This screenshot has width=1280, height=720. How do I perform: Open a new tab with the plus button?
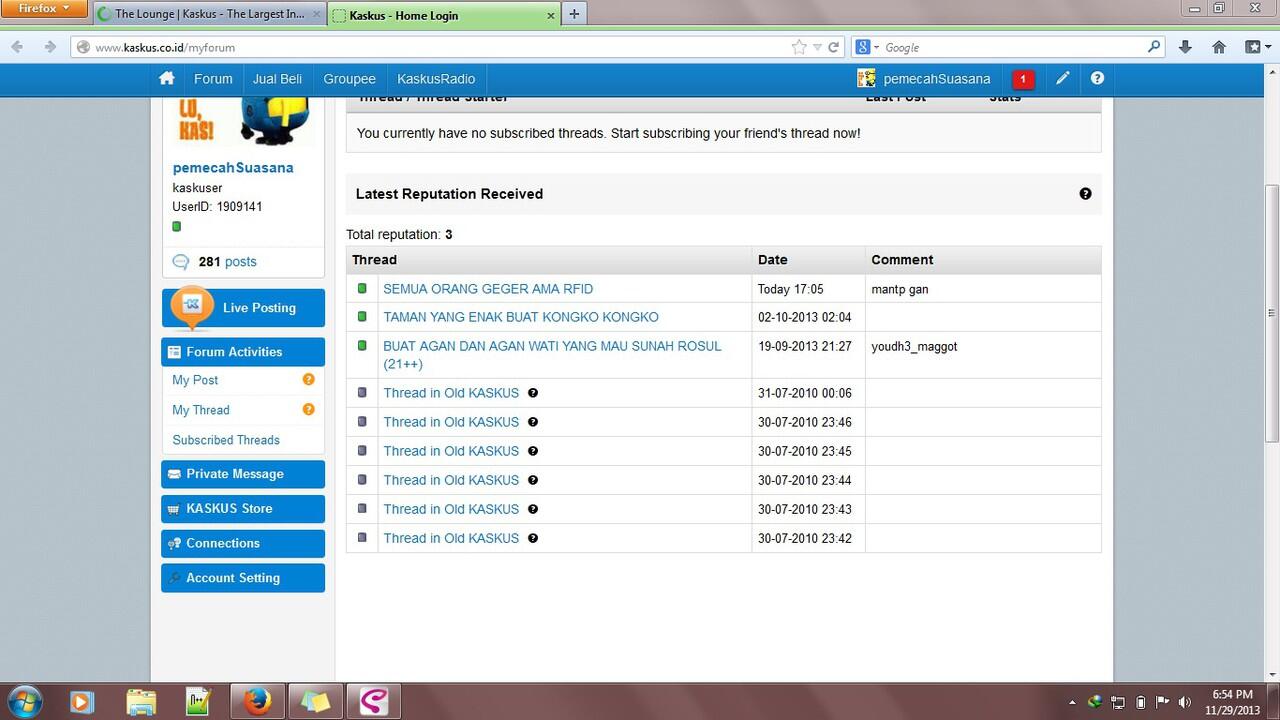(x=574, y=14)
